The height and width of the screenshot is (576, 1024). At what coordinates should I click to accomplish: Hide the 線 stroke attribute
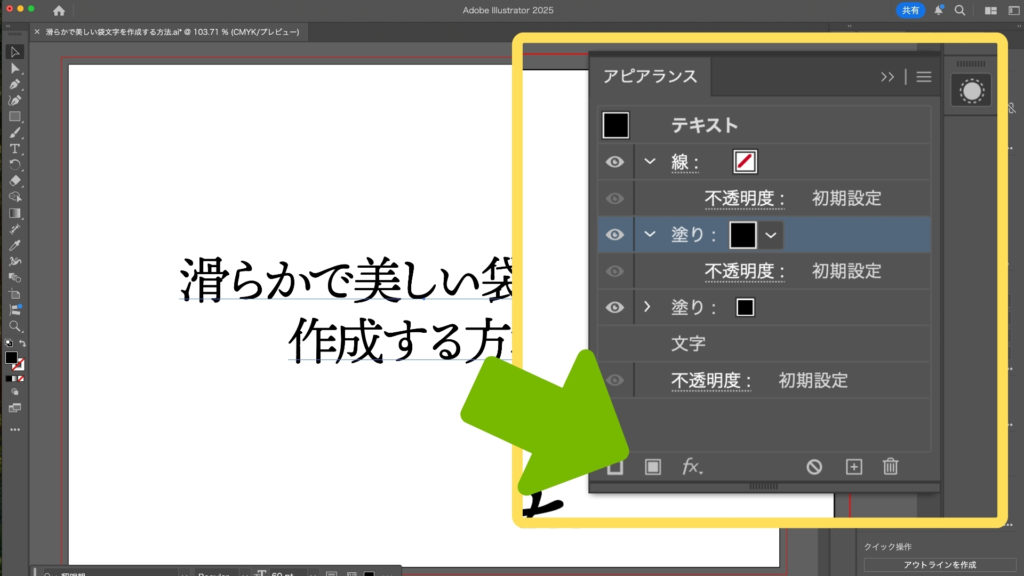point(615,162)
